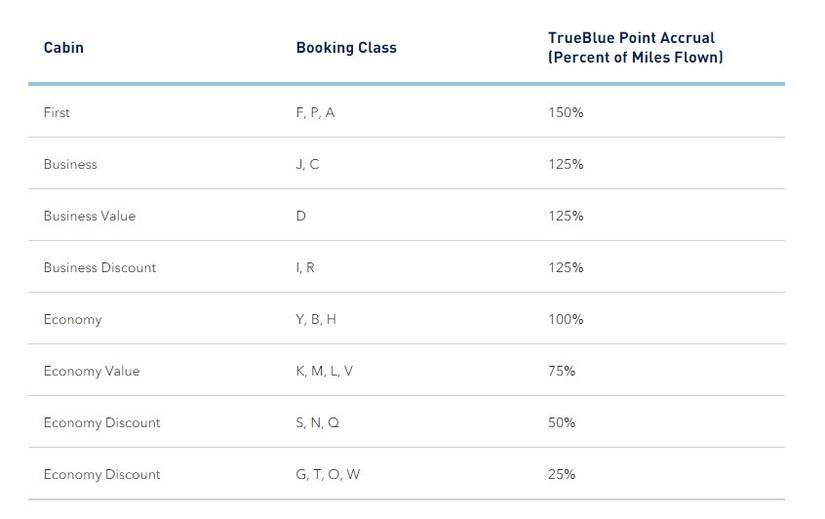The image size is (825, 519).
Task: Click the 100% accrual value
Action: pyautogui.click(x=565, y=320)
